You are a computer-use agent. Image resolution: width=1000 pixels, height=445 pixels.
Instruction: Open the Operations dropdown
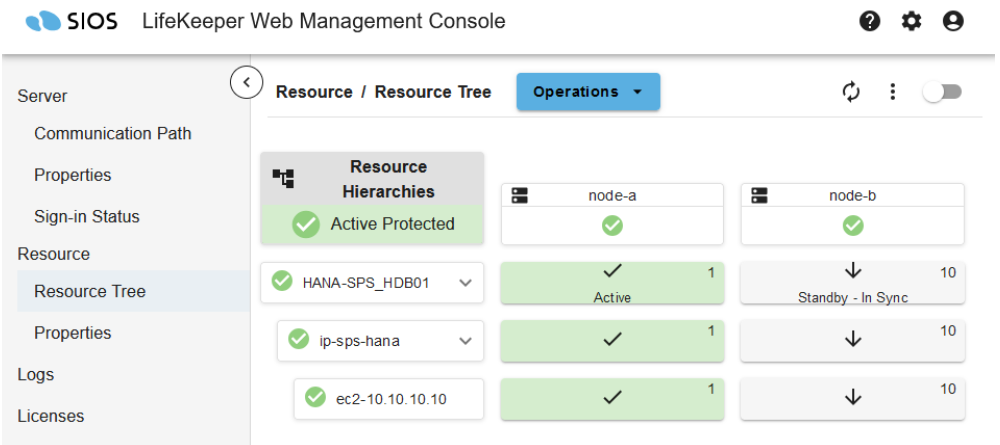[588, 92]
